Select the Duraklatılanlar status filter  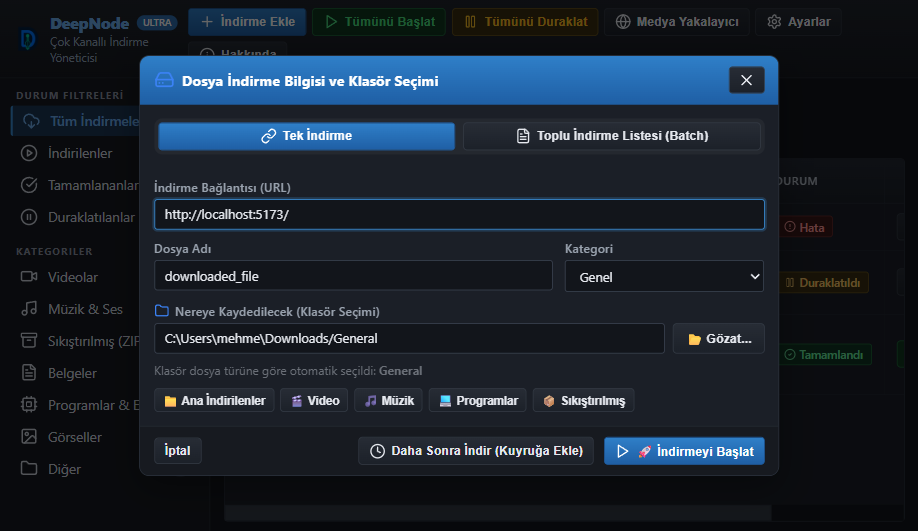(x=76, y=217)
